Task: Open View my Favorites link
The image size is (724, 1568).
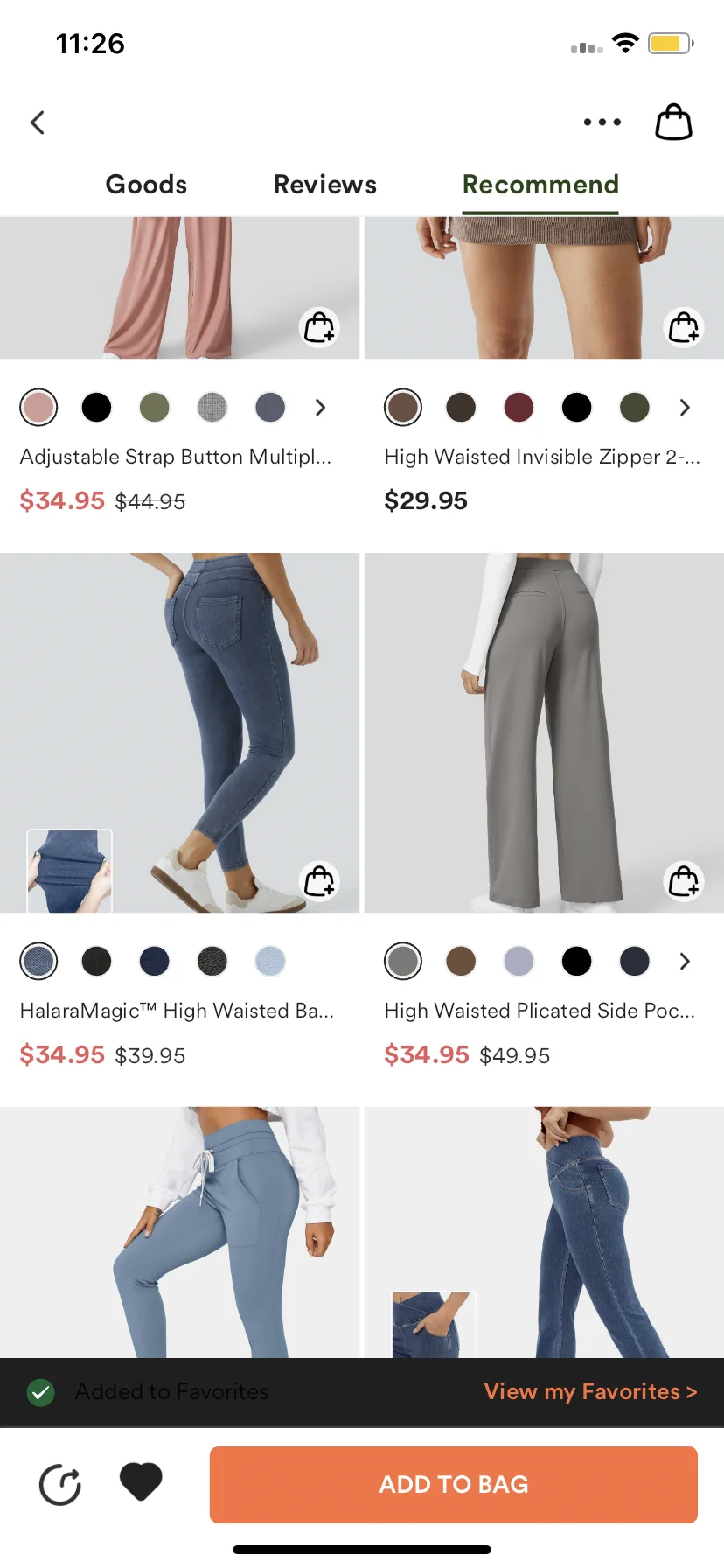Action: (x=591, y=1391)
